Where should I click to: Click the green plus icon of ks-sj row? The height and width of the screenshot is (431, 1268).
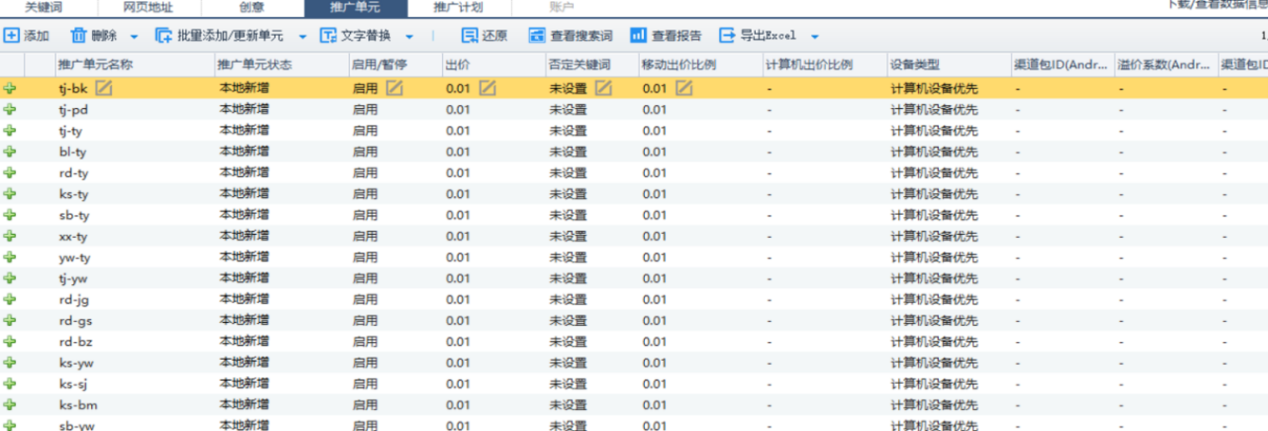pos(10,384)
